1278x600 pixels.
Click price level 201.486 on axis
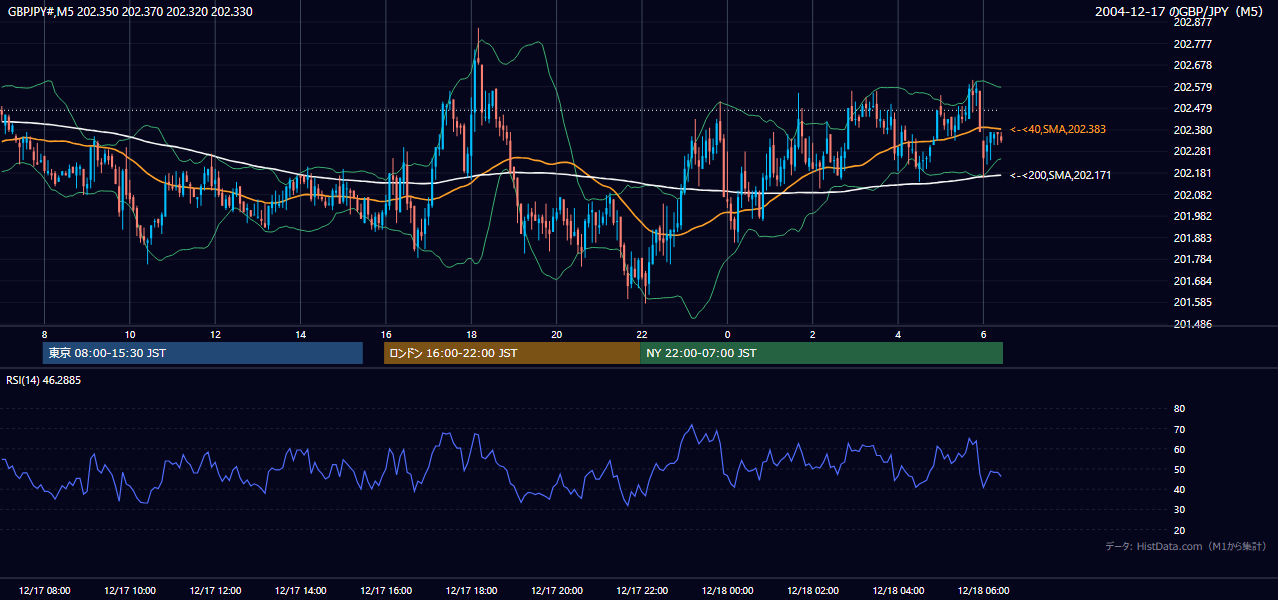coord(1192,324)
